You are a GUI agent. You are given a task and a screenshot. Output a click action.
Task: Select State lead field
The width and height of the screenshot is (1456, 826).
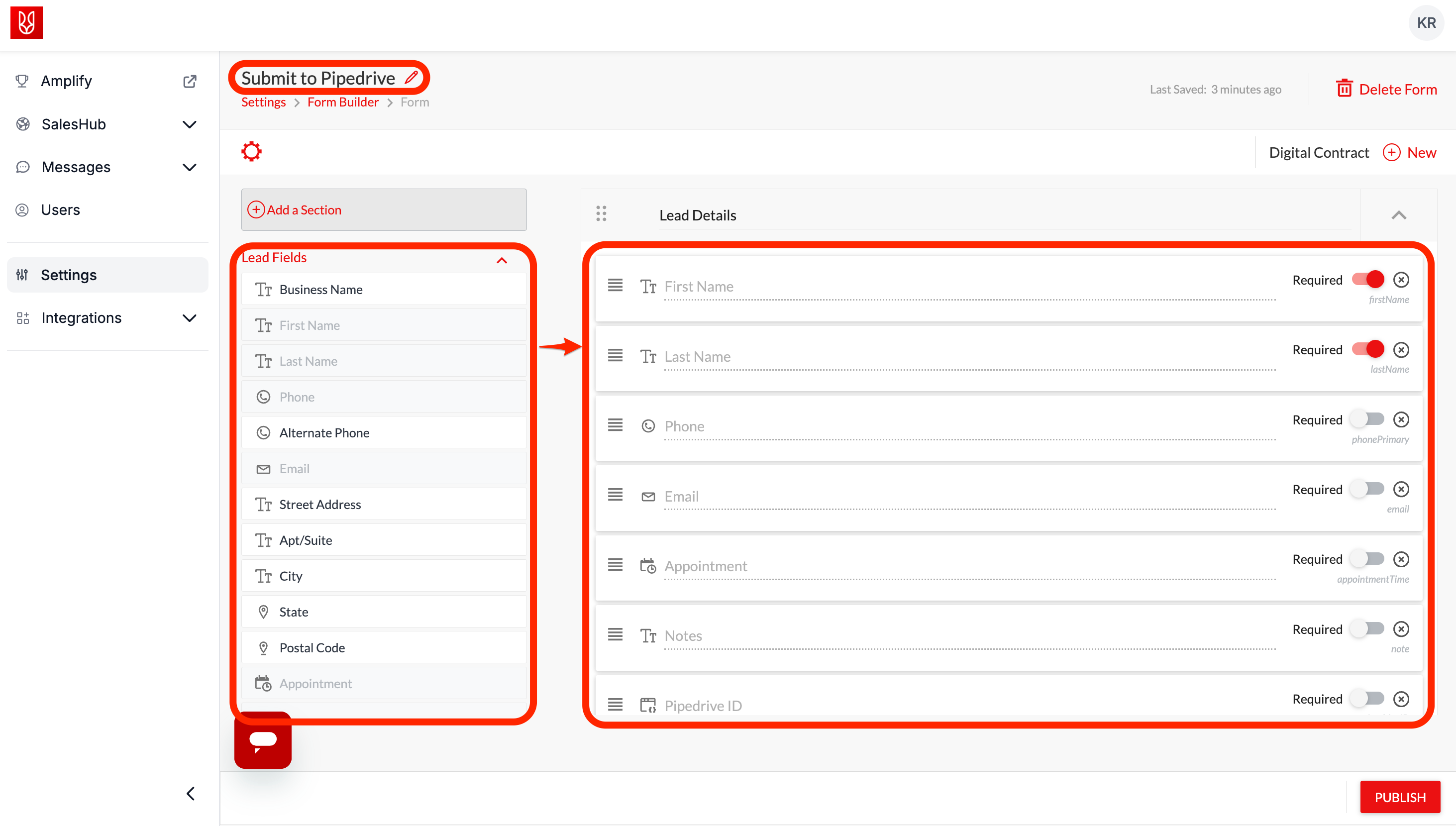(384, 612)
